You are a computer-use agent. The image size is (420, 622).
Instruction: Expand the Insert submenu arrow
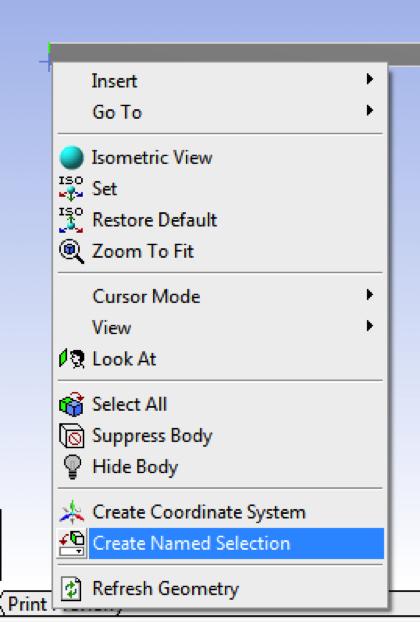[370, 79]
